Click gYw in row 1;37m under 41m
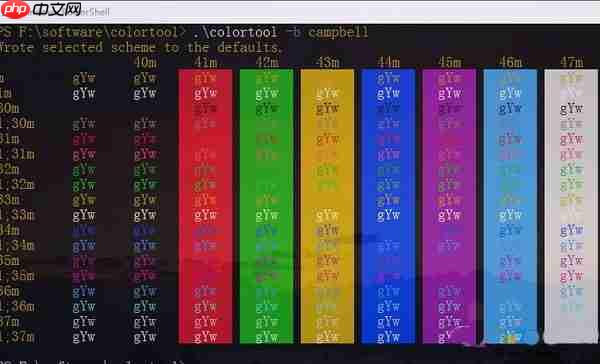600x364 pixels. (x=206, y=338)
